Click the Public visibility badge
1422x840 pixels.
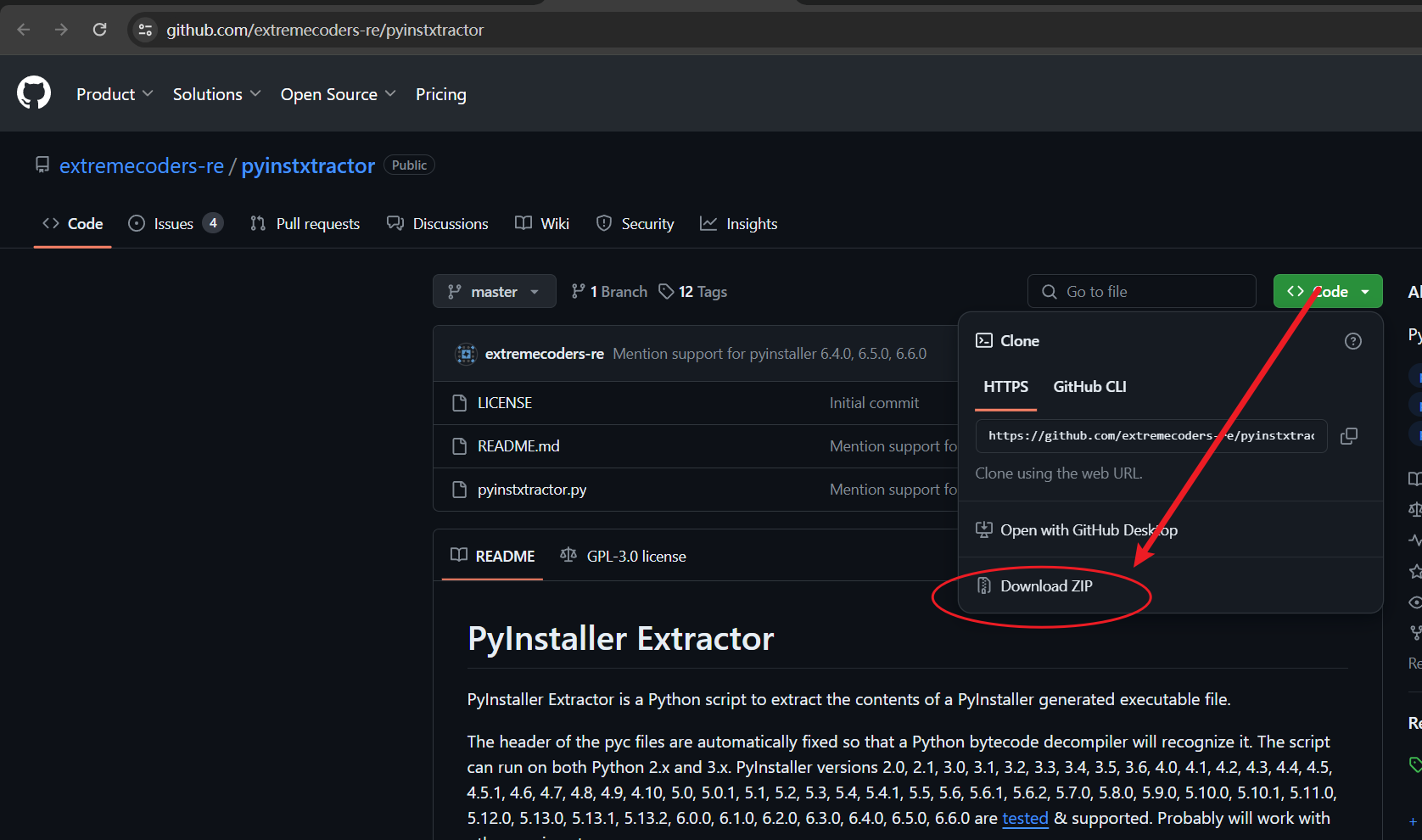coord(410,165)
